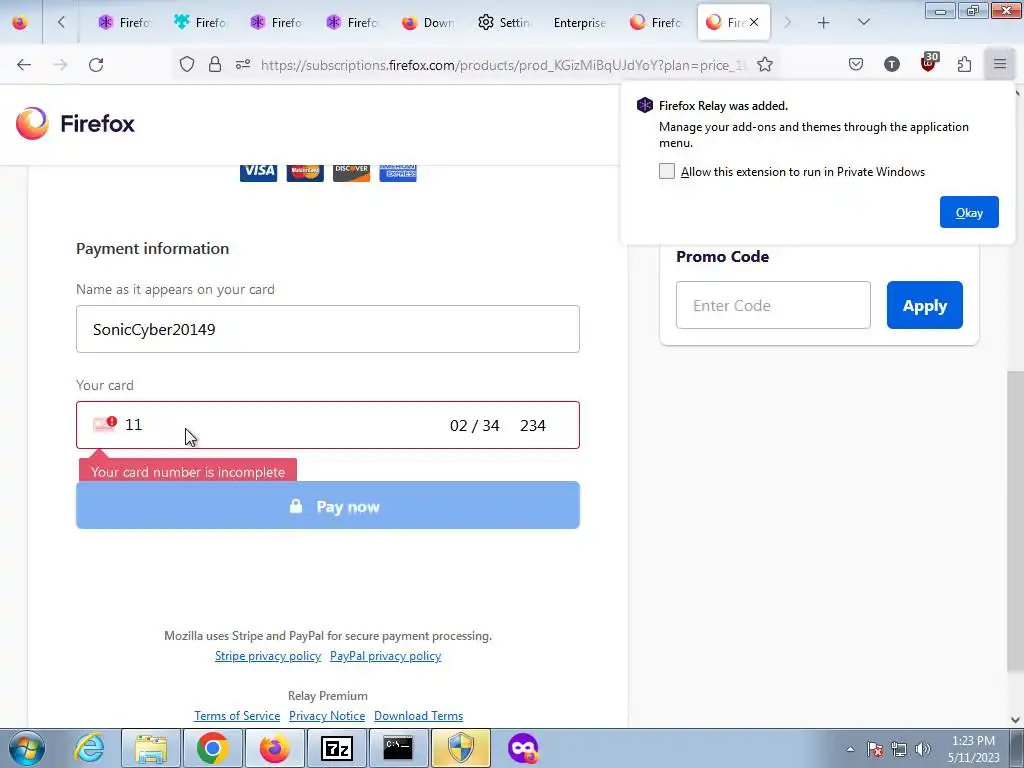Click Okay in Firefox Relay notification
Image resolution: width=1024 pixels, height=768 pixels.
(969, 212)
